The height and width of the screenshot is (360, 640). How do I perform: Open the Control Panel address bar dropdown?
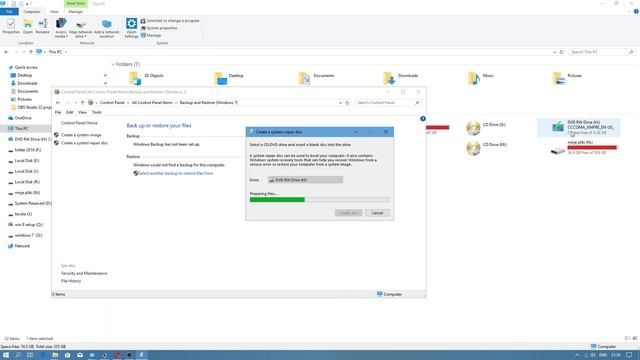pyautogui.click(x=340, y=103)
